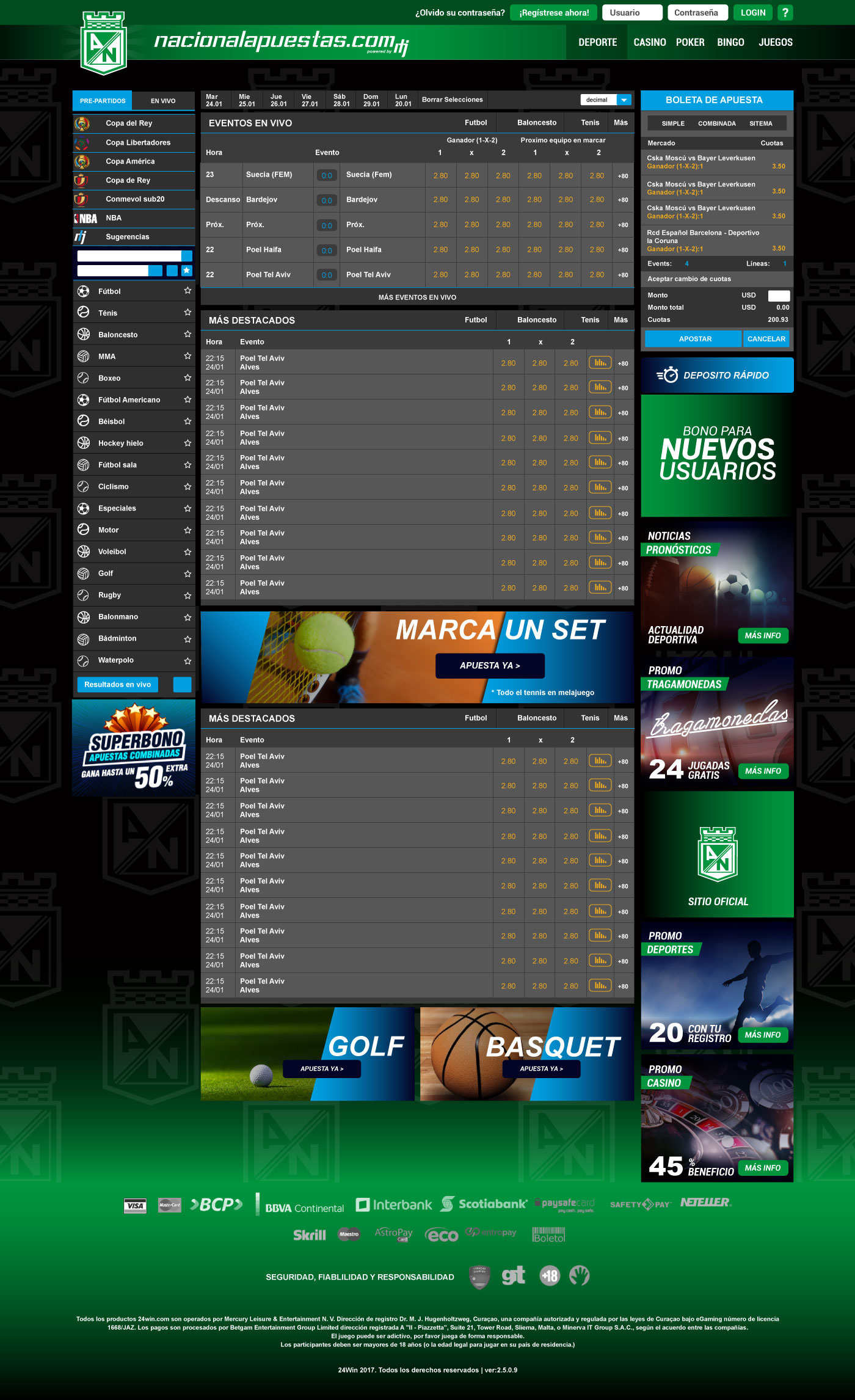Toggle favorite star for Ténis
This screenshot has height=1400, width=855.
tap(187, 312)
